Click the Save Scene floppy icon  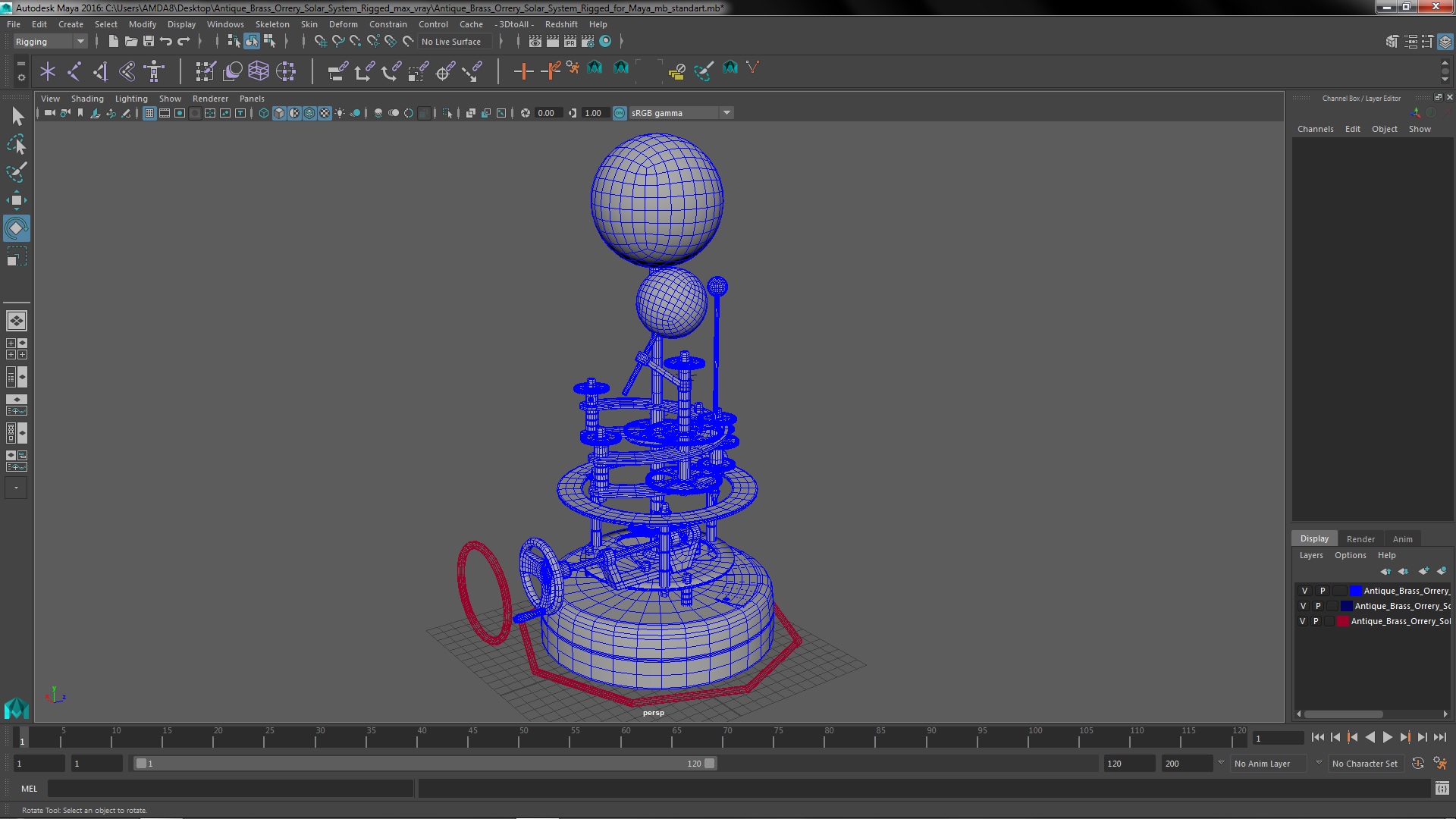[149, 42]
